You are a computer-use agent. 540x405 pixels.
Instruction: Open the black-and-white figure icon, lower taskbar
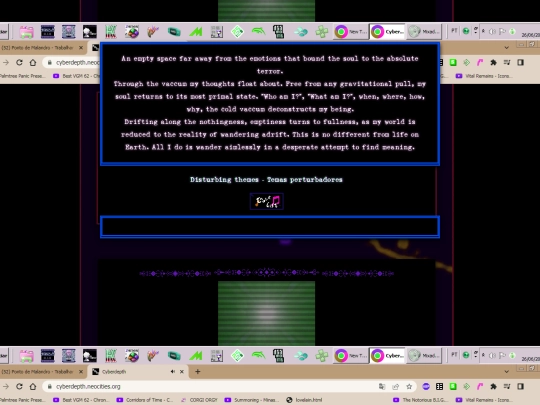click(x=90, y=356)
